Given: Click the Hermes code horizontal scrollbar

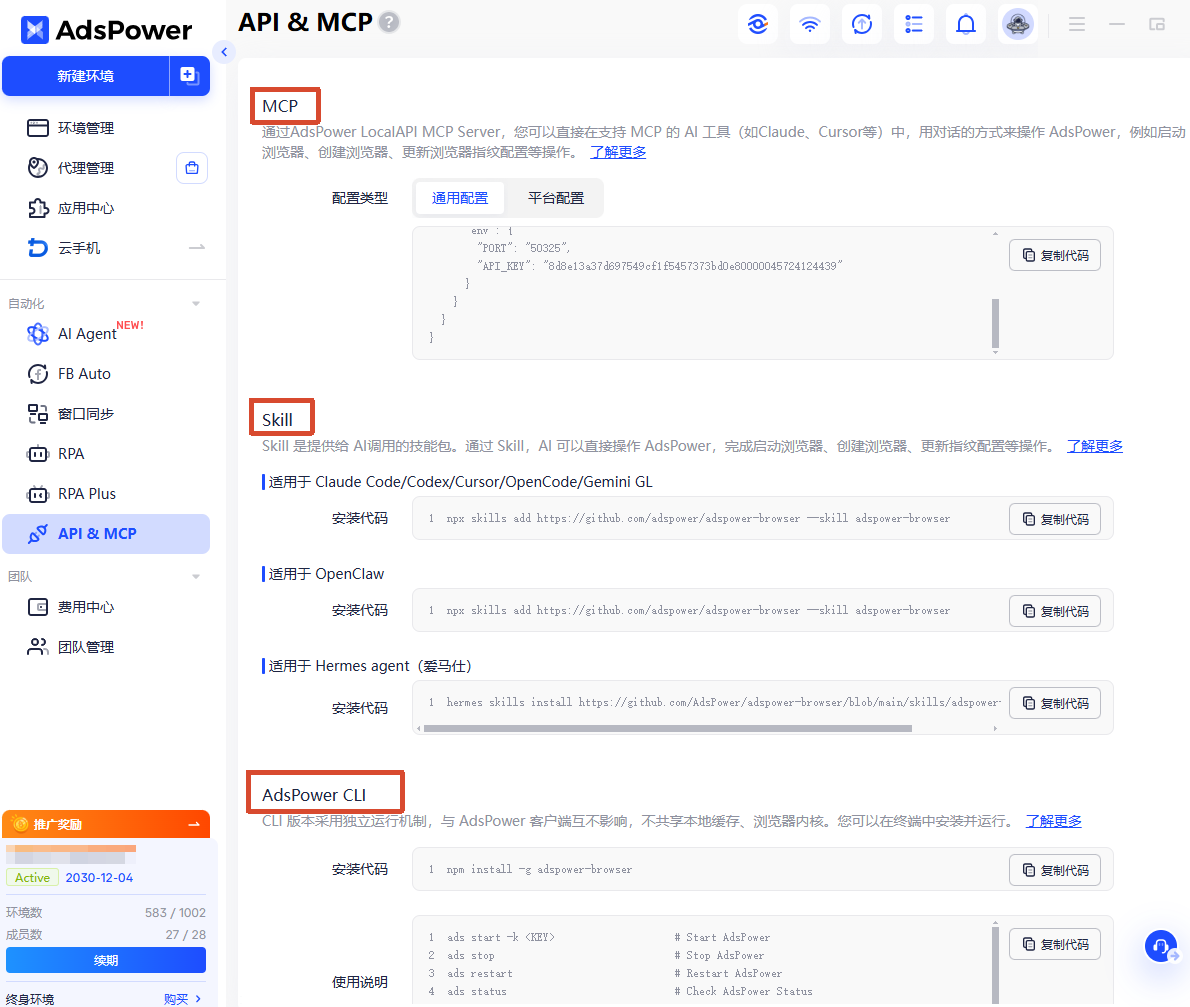Looking at the screenshot, I should click(x=668, y=729).
